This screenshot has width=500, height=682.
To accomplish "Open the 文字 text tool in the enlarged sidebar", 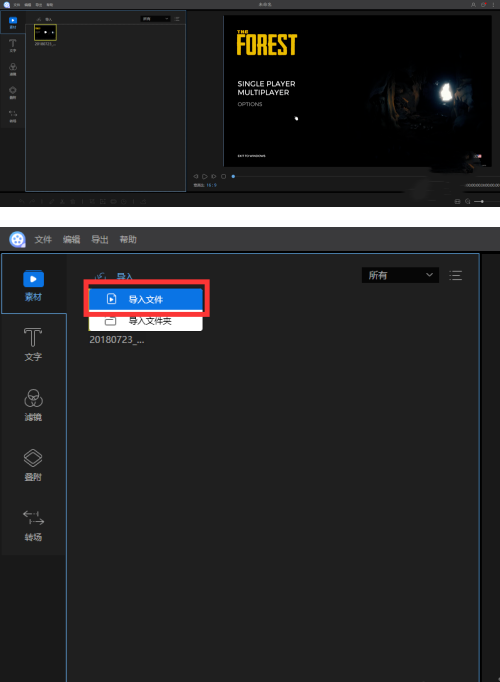I will pos(33,344).
